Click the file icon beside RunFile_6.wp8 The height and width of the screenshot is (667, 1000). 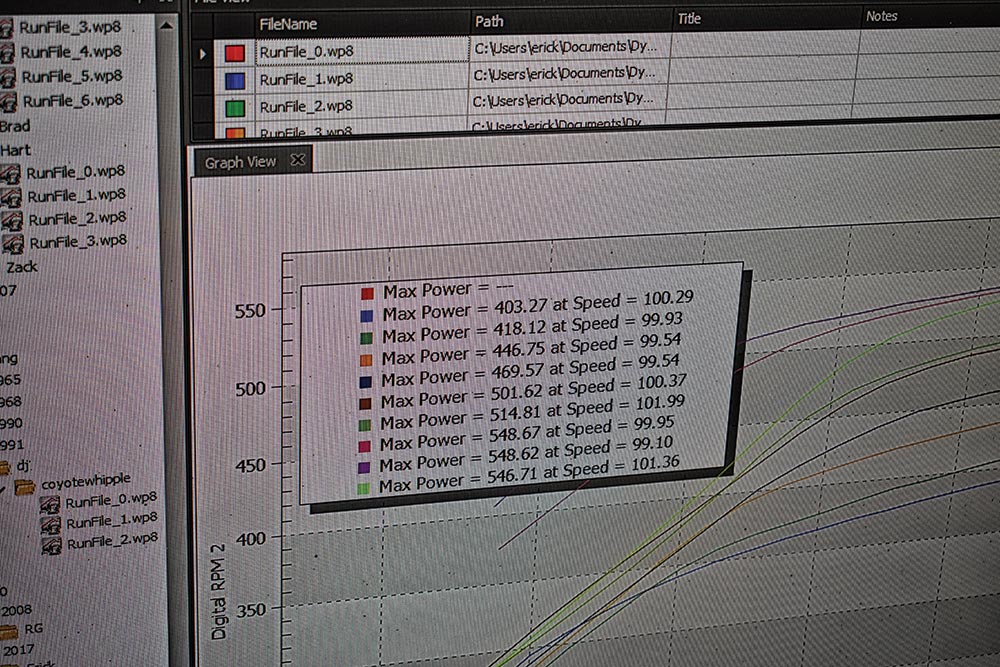click(x=8, y=101)
